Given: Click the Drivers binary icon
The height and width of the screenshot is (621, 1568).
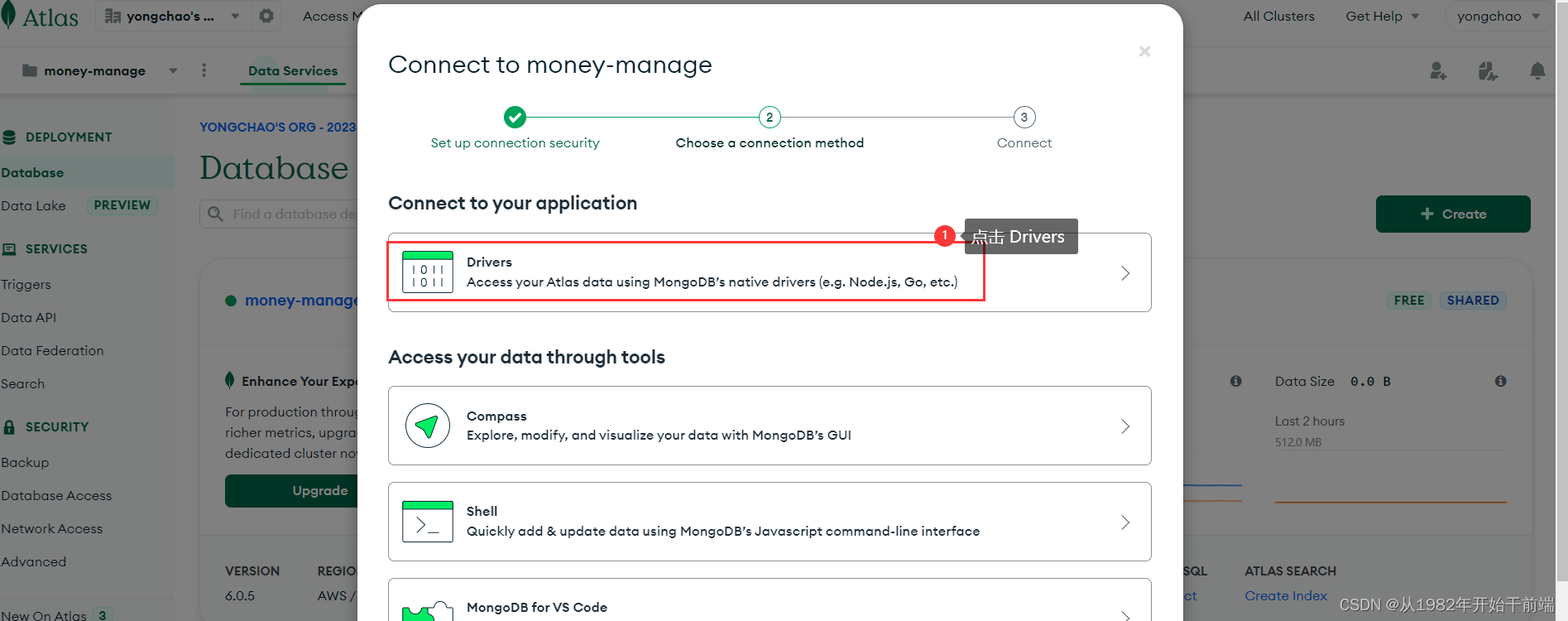Looking at the screenshot, I should point(427,272).
